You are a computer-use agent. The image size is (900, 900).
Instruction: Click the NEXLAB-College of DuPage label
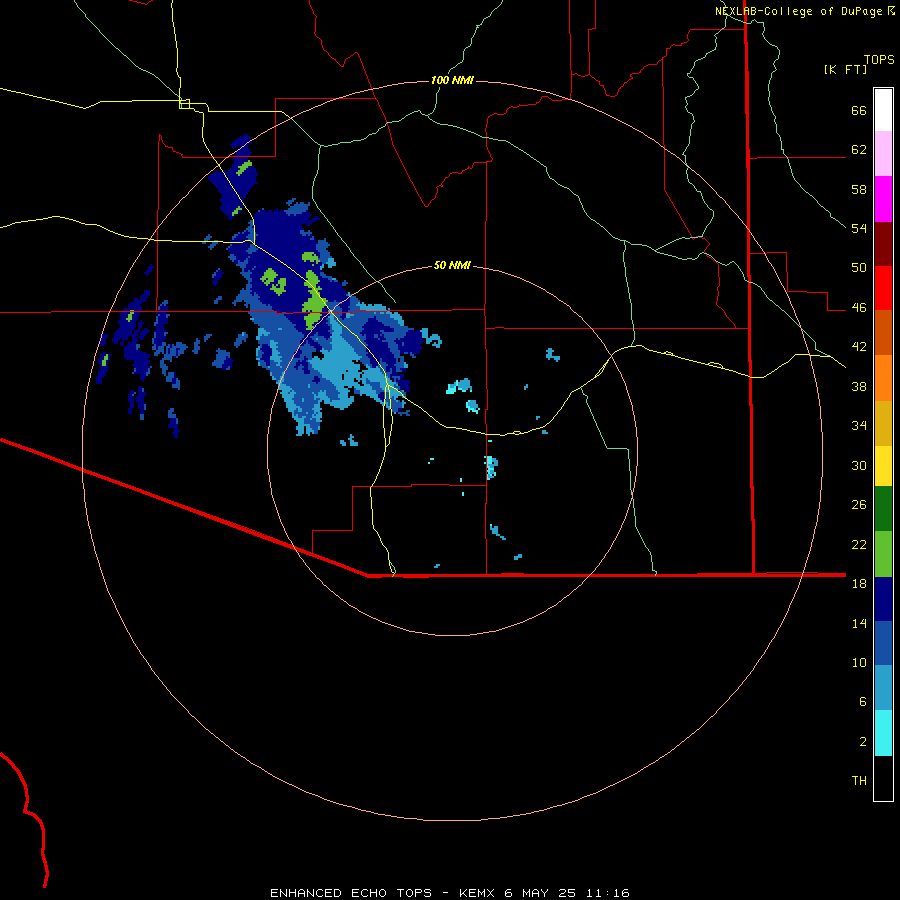(x=798, y=11)
